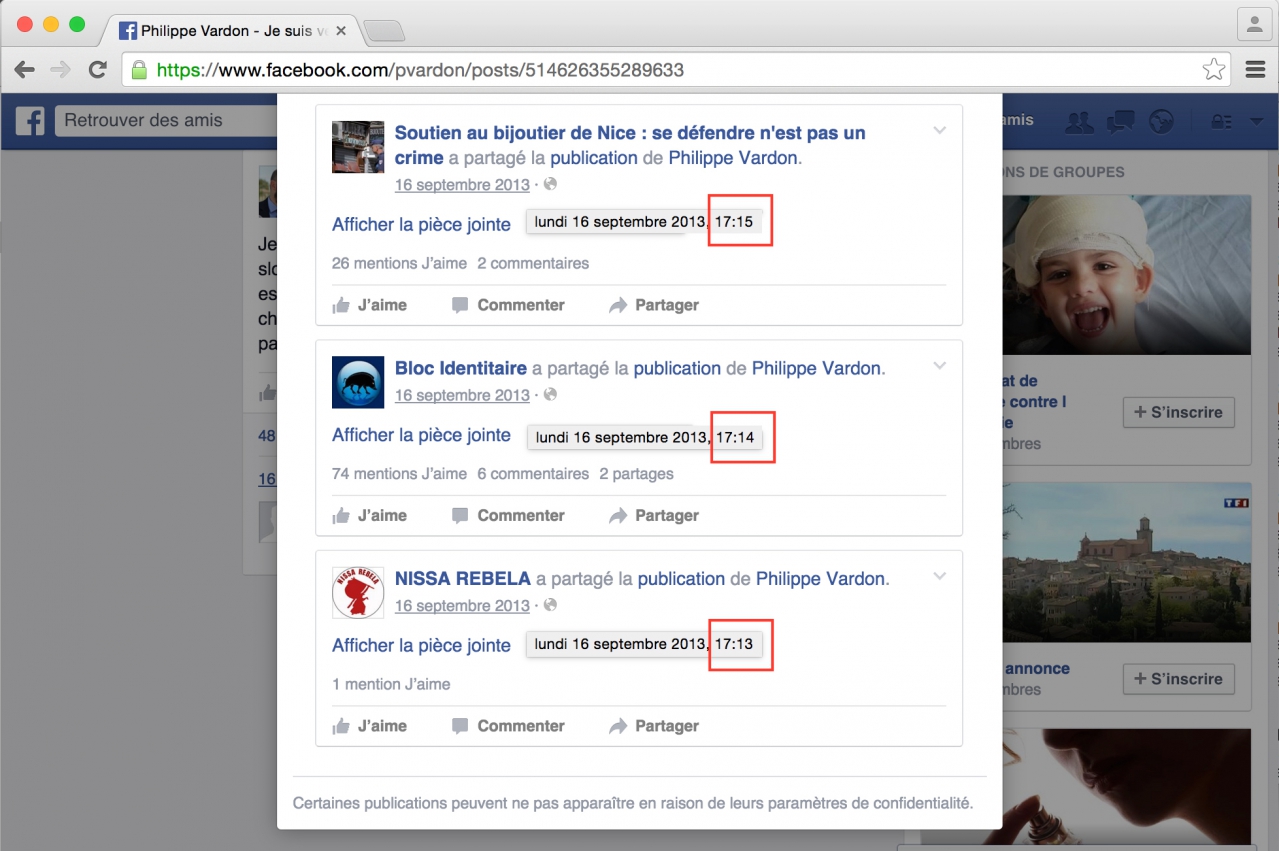Open the Soutien au bijoutier de Nice page link

pyautogui.click(x=630, y=145)
